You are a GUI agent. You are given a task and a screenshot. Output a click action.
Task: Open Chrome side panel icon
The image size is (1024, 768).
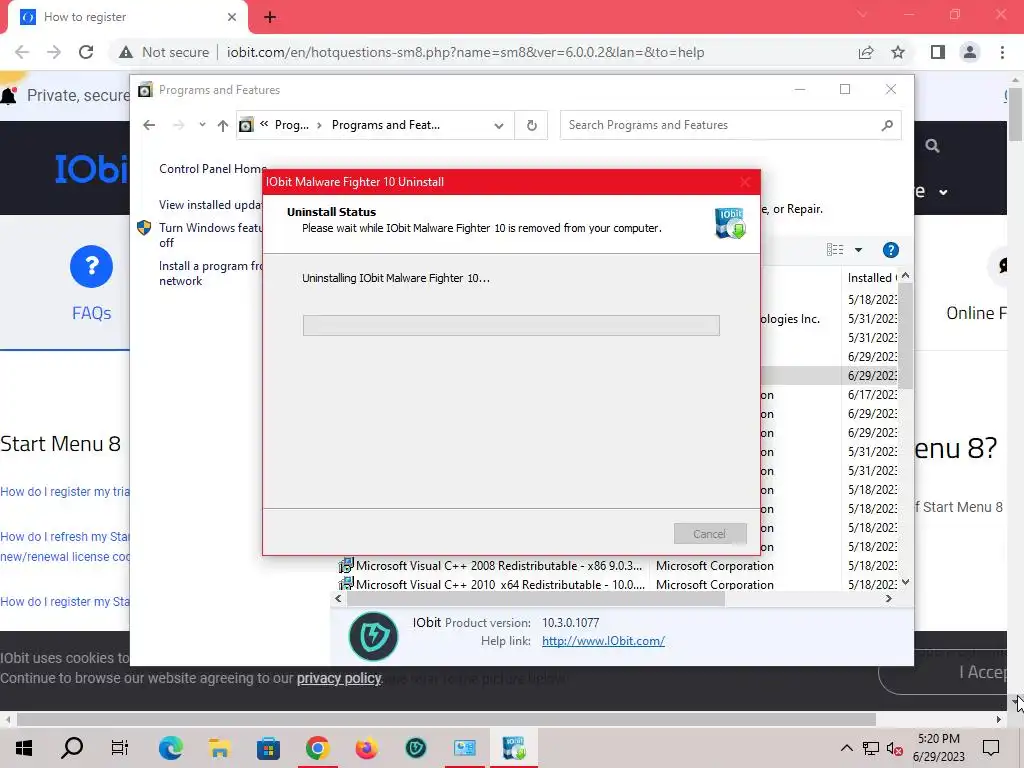(938, 52)
